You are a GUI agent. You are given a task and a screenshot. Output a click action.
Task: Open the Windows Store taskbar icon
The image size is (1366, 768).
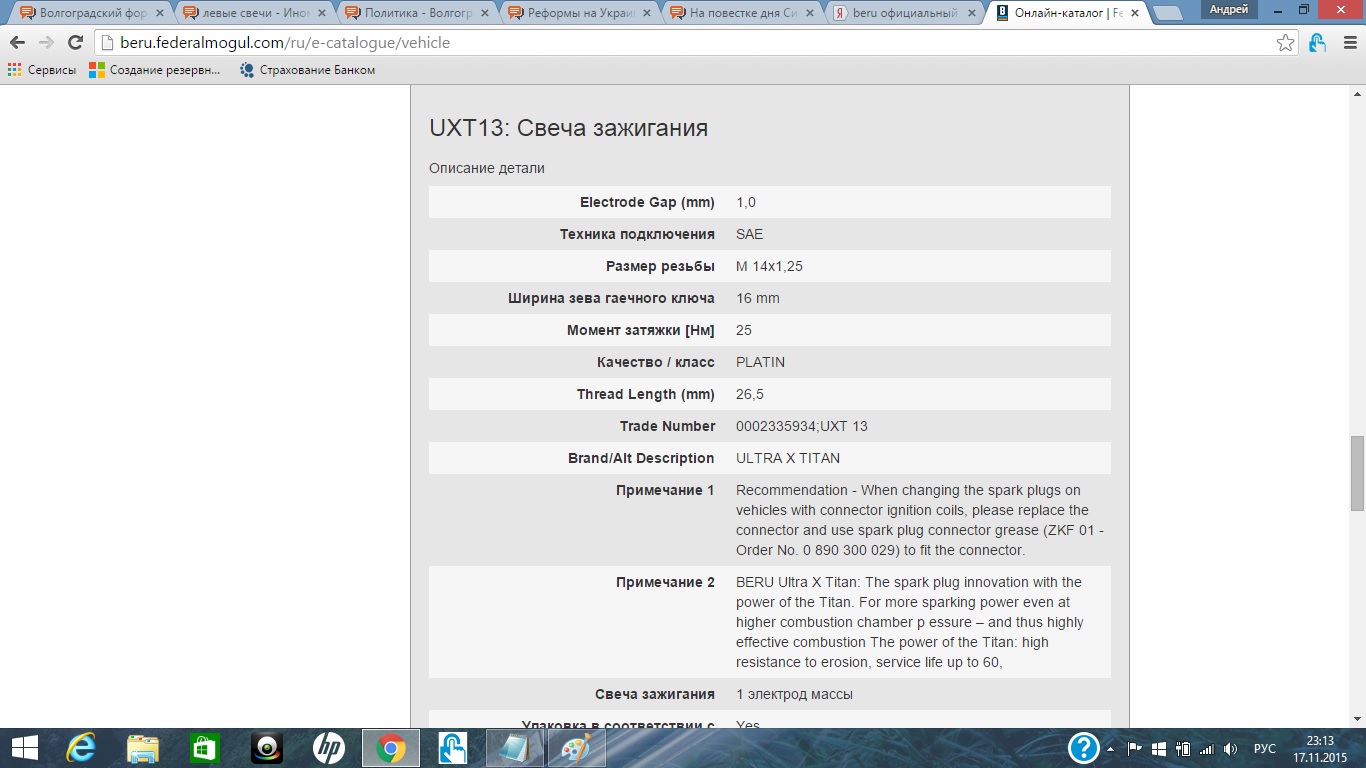point(204,748)
